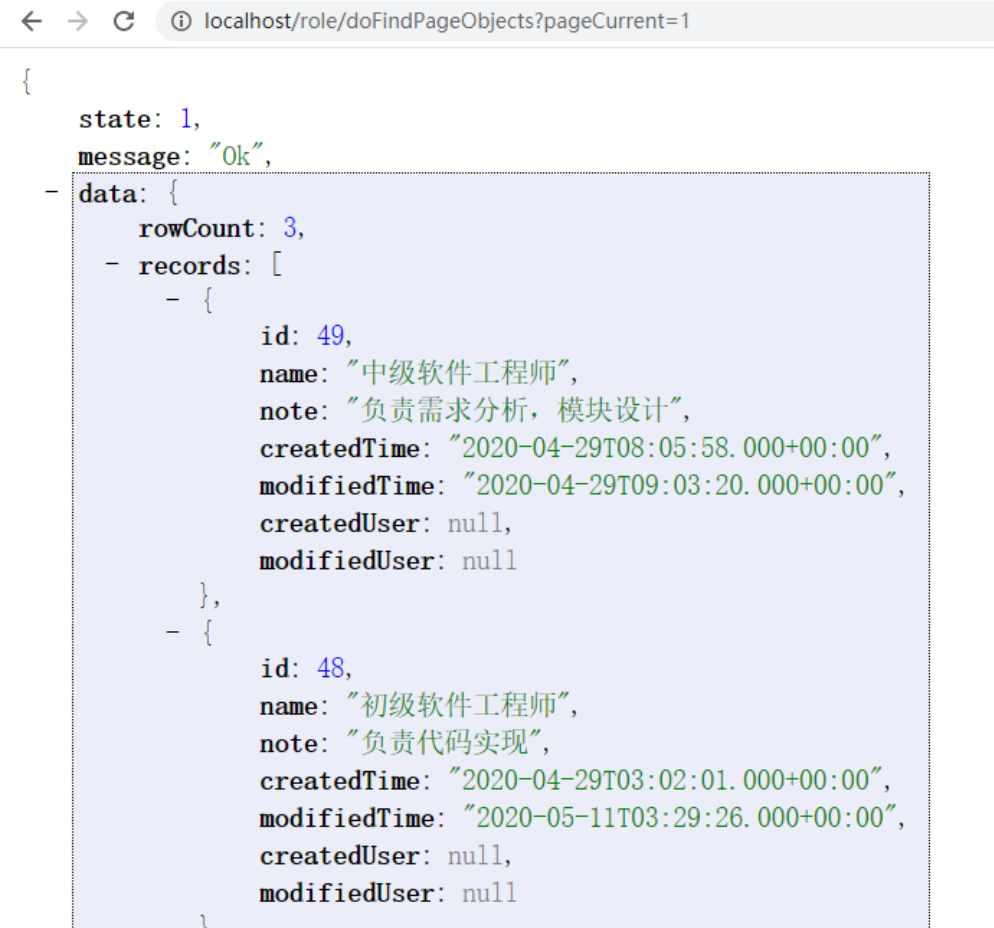The width and height of the screenshot is (994, 928).
Task: Click the "state" key label
Action: point(115,119)
